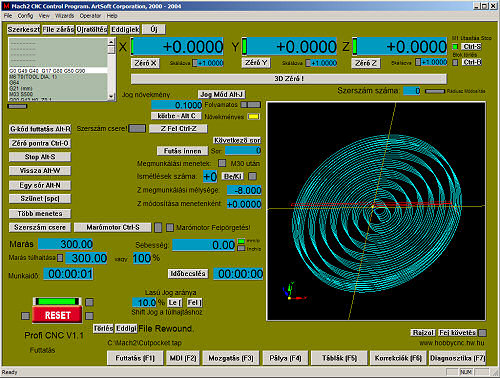Click the Folyamatos indicator LED
The width and height of the screenshot is (500, 378).
tap(250, 105)
